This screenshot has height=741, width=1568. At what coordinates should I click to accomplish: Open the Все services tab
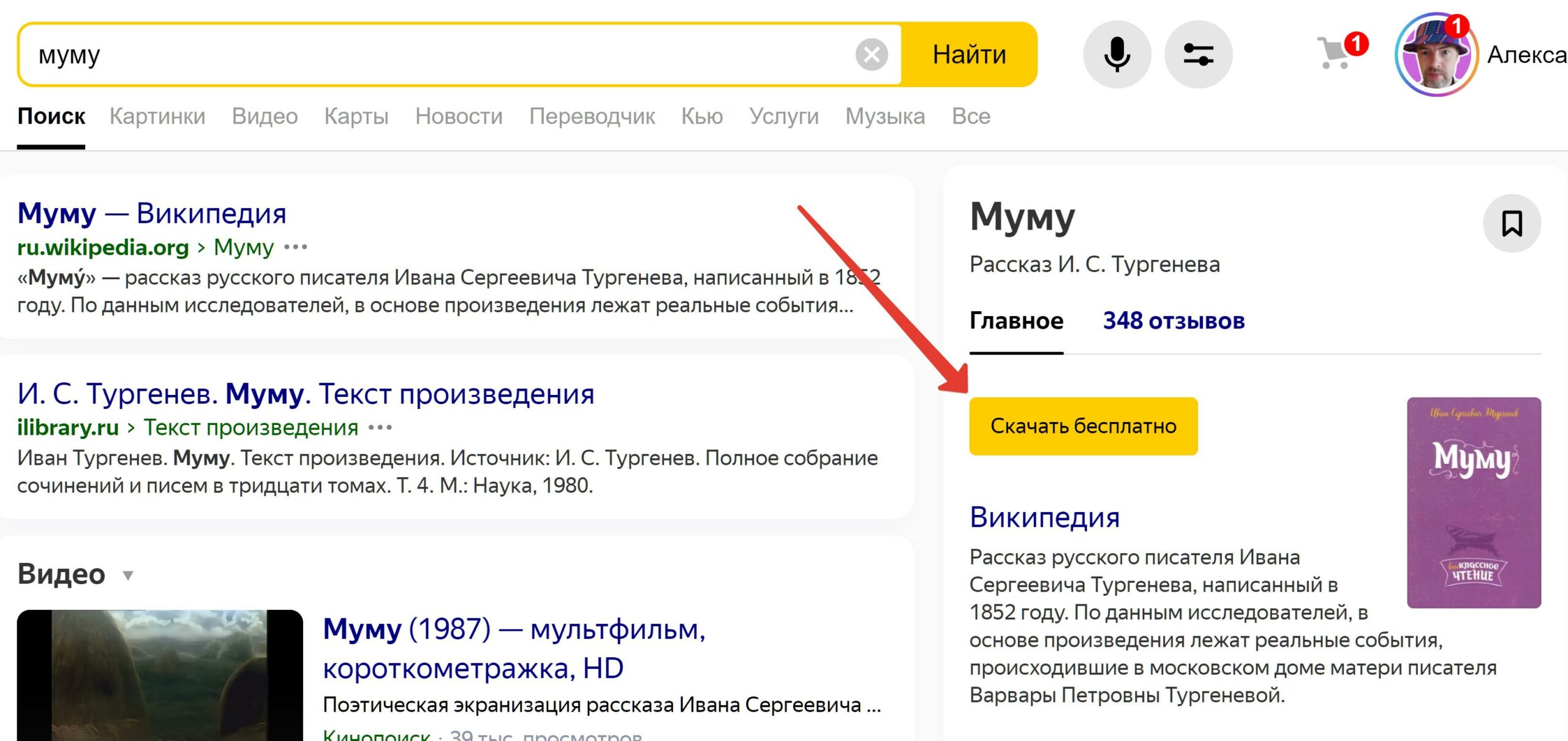[971, 116]
